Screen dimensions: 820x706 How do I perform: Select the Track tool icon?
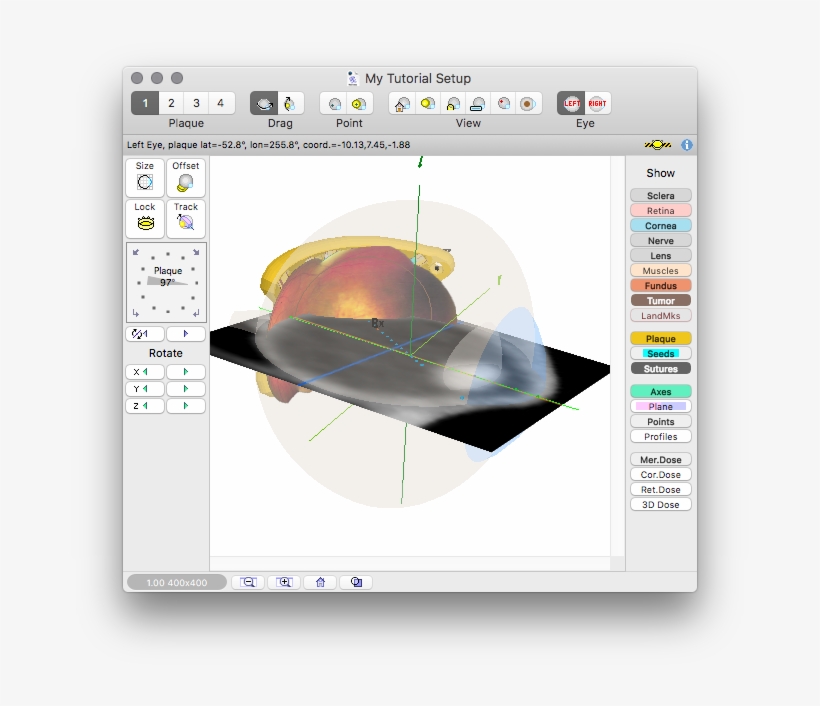click(185, 219)
